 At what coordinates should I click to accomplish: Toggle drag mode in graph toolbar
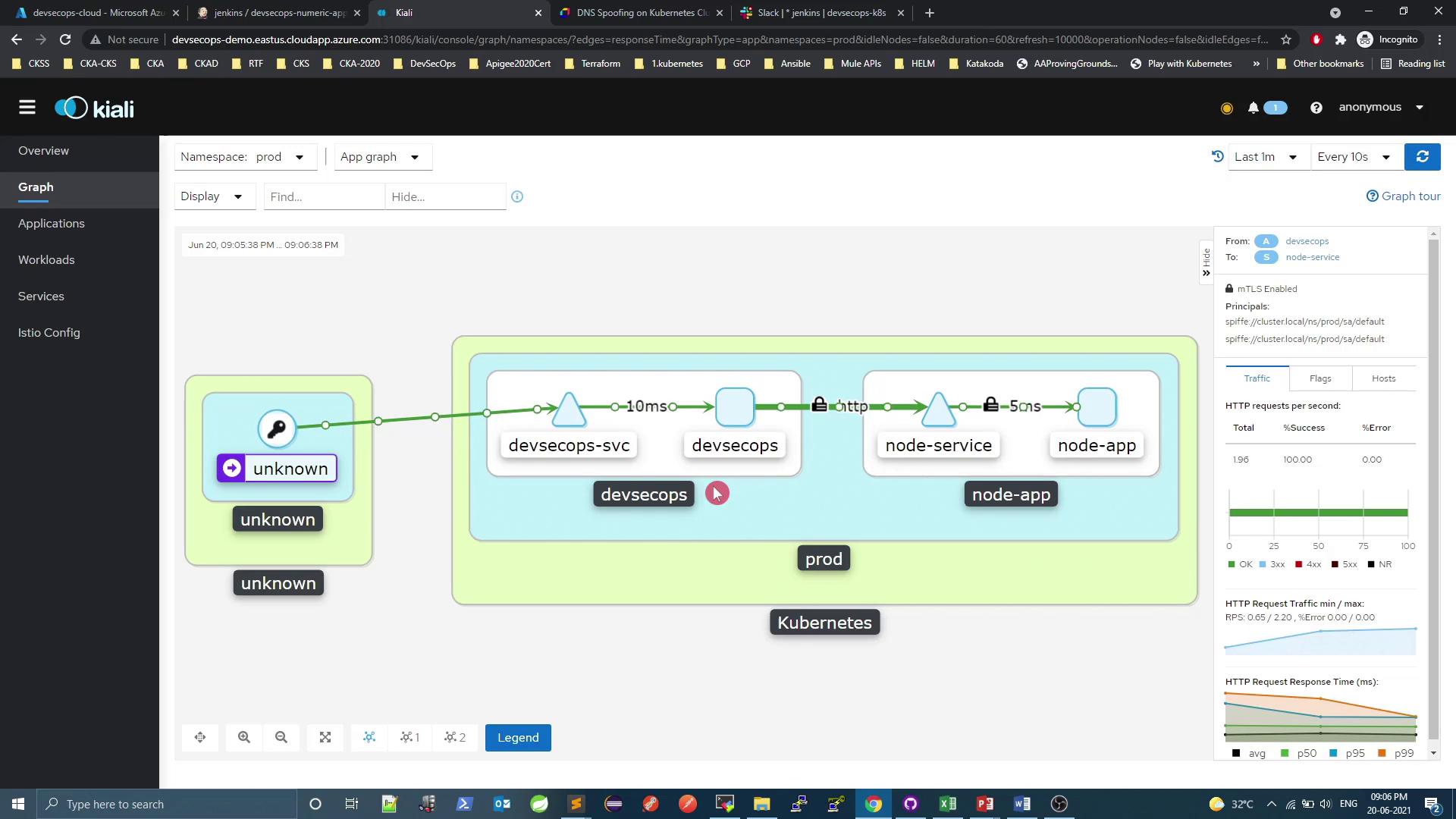(200, 737)
